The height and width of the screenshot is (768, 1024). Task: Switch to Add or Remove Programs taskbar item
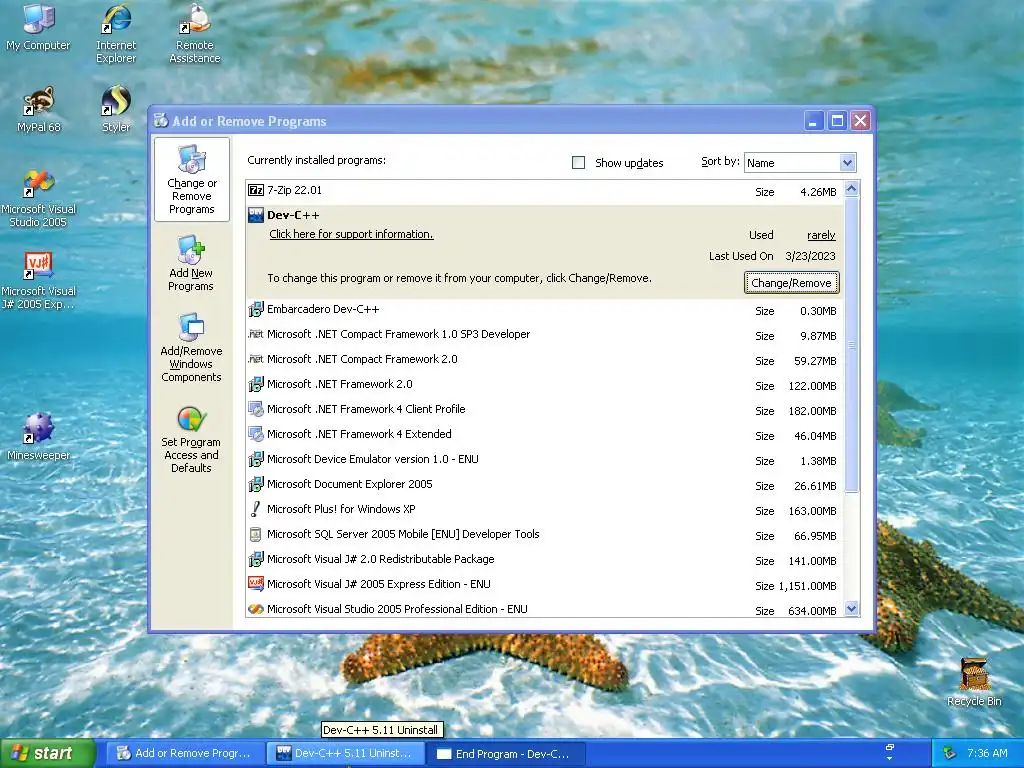coord(184,754)
